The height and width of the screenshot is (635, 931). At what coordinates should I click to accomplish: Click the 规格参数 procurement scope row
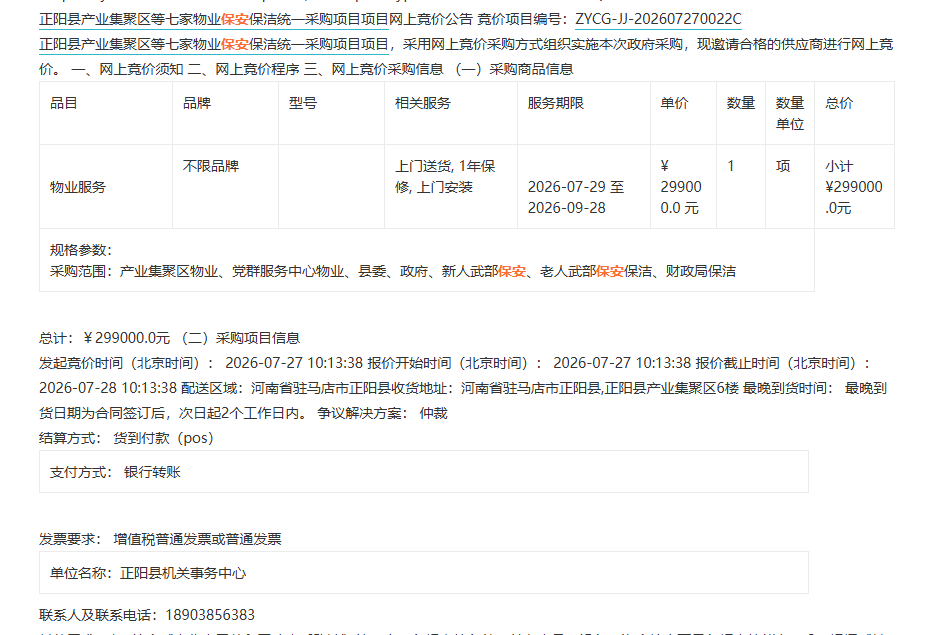coord(427,260)
